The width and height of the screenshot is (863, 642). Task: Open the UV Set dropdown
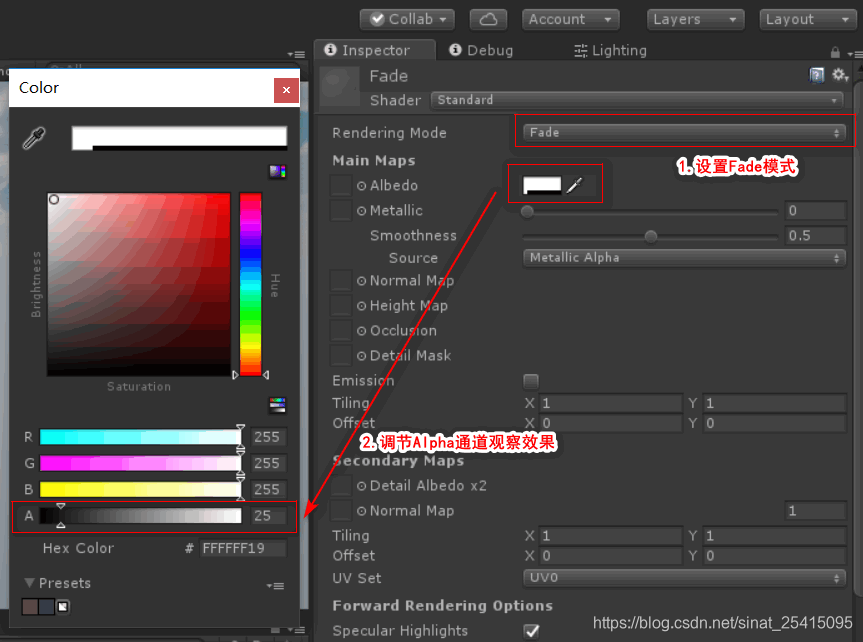[684, 578]
